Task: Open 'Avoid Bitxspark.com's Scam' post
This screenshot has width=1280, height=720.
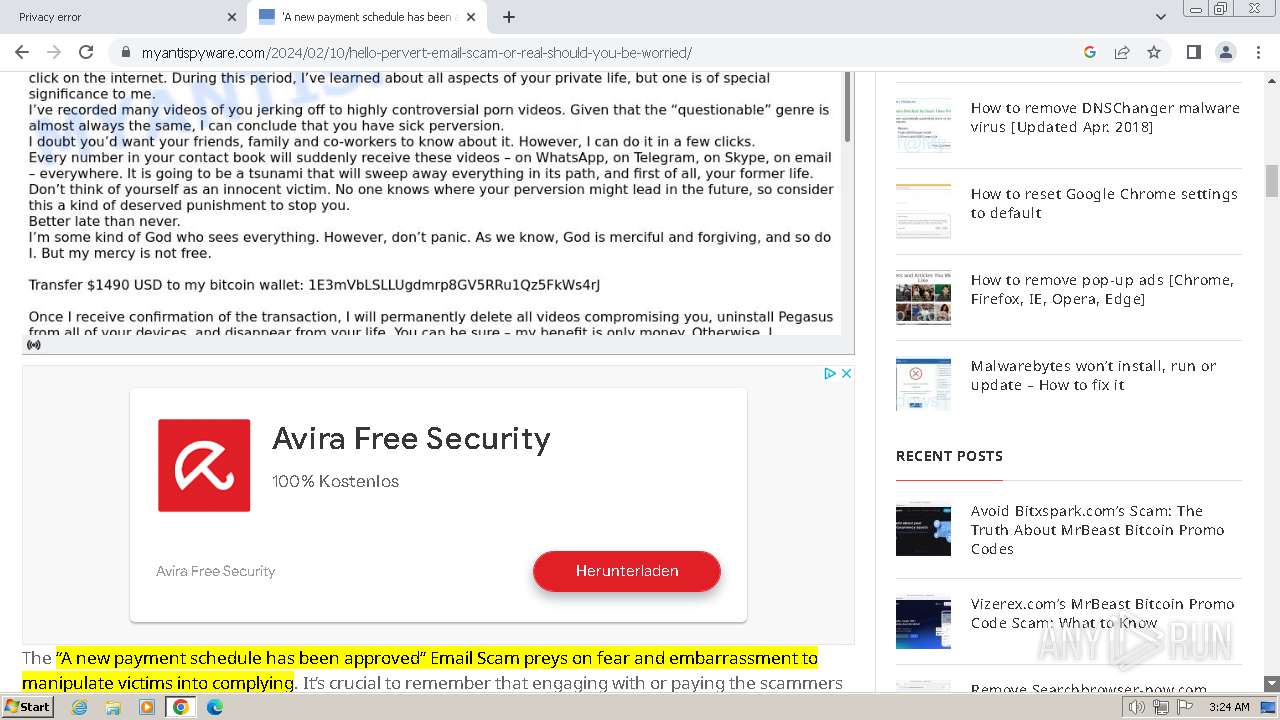Action: (x=1097, y=530)
